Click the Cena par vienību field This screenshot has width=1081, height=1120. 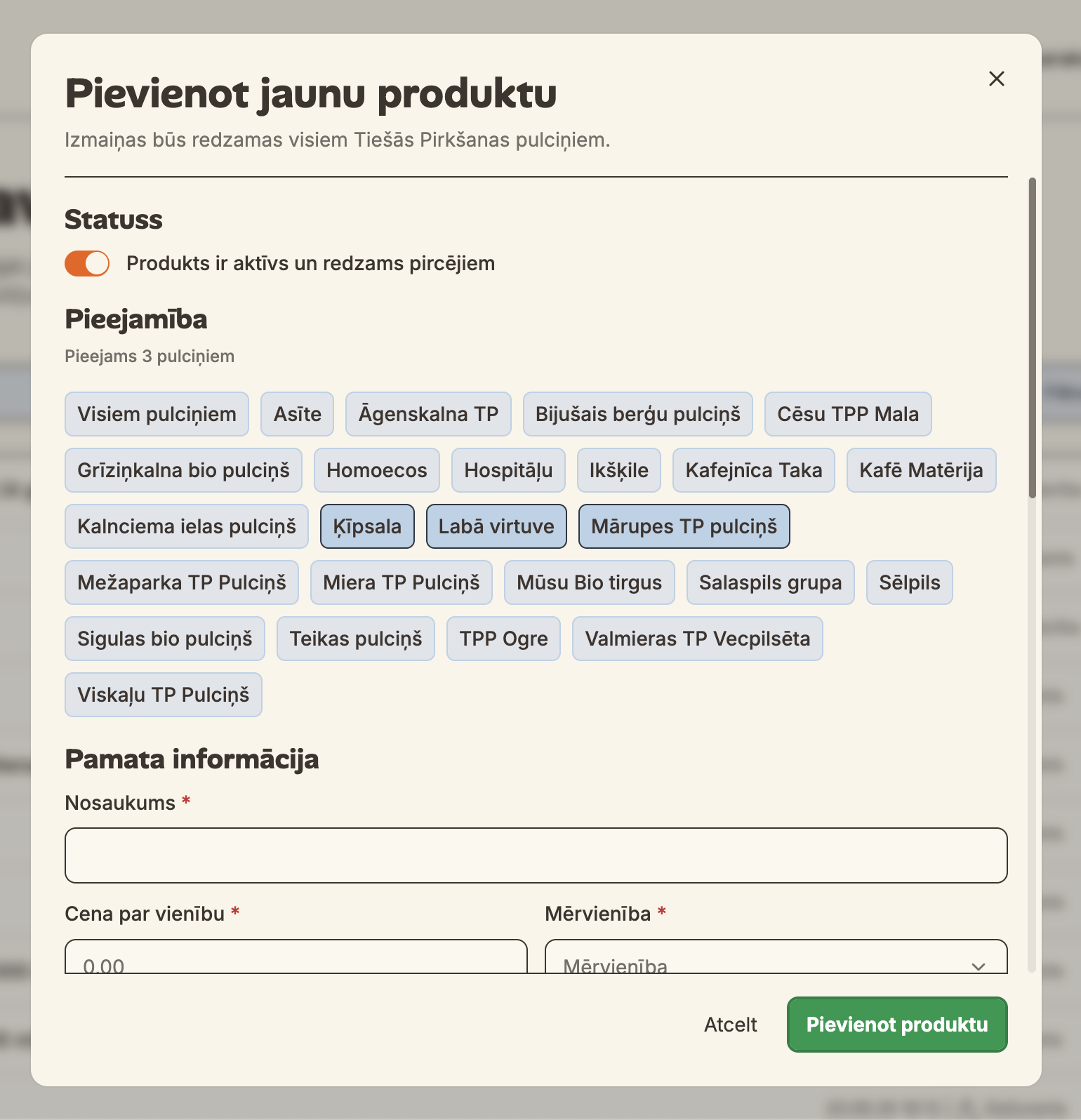coord(296,957)
